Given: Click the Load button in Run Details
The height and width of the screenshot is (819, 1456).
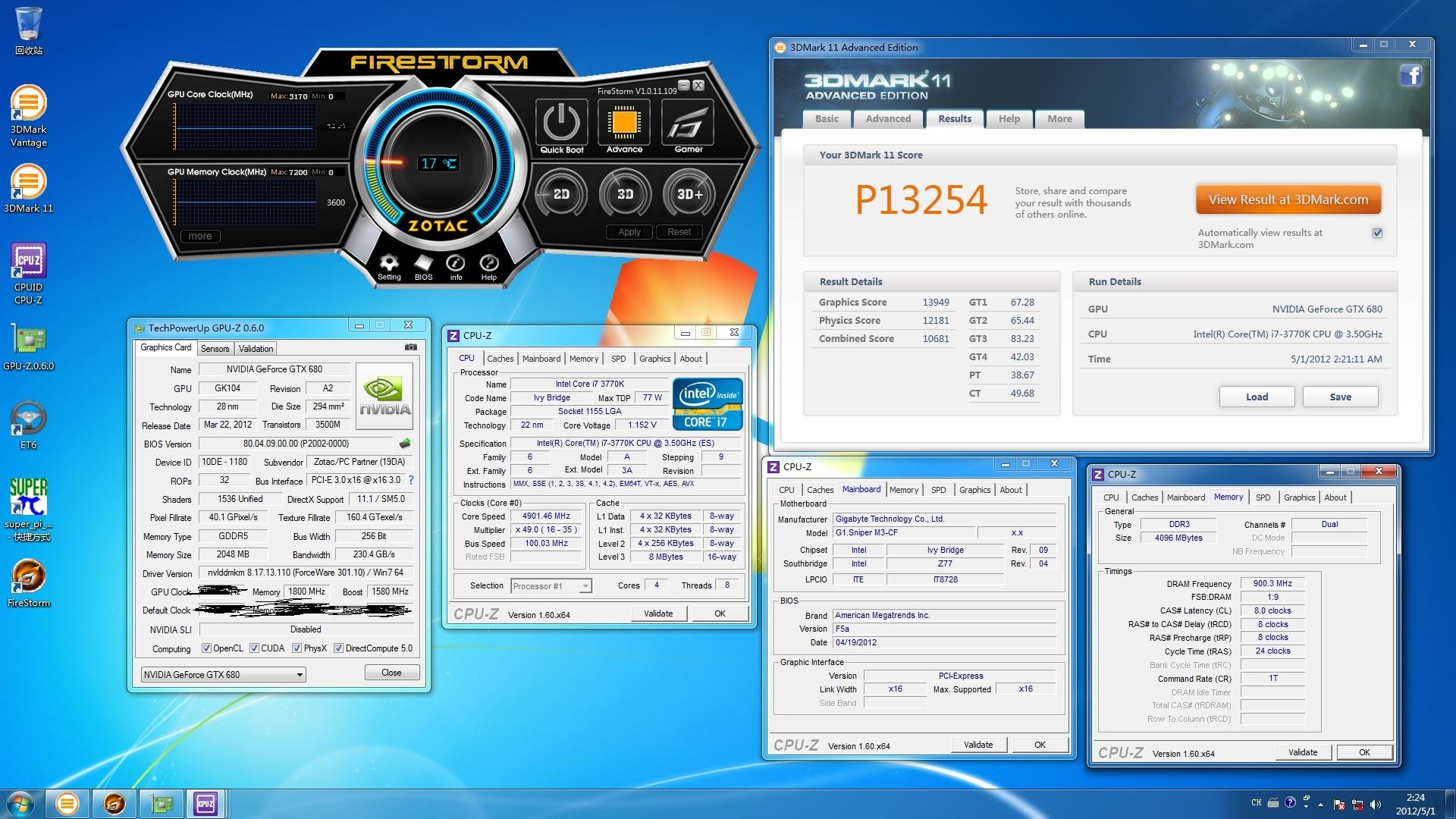Looking at the screenshot, I should 1257,397.
